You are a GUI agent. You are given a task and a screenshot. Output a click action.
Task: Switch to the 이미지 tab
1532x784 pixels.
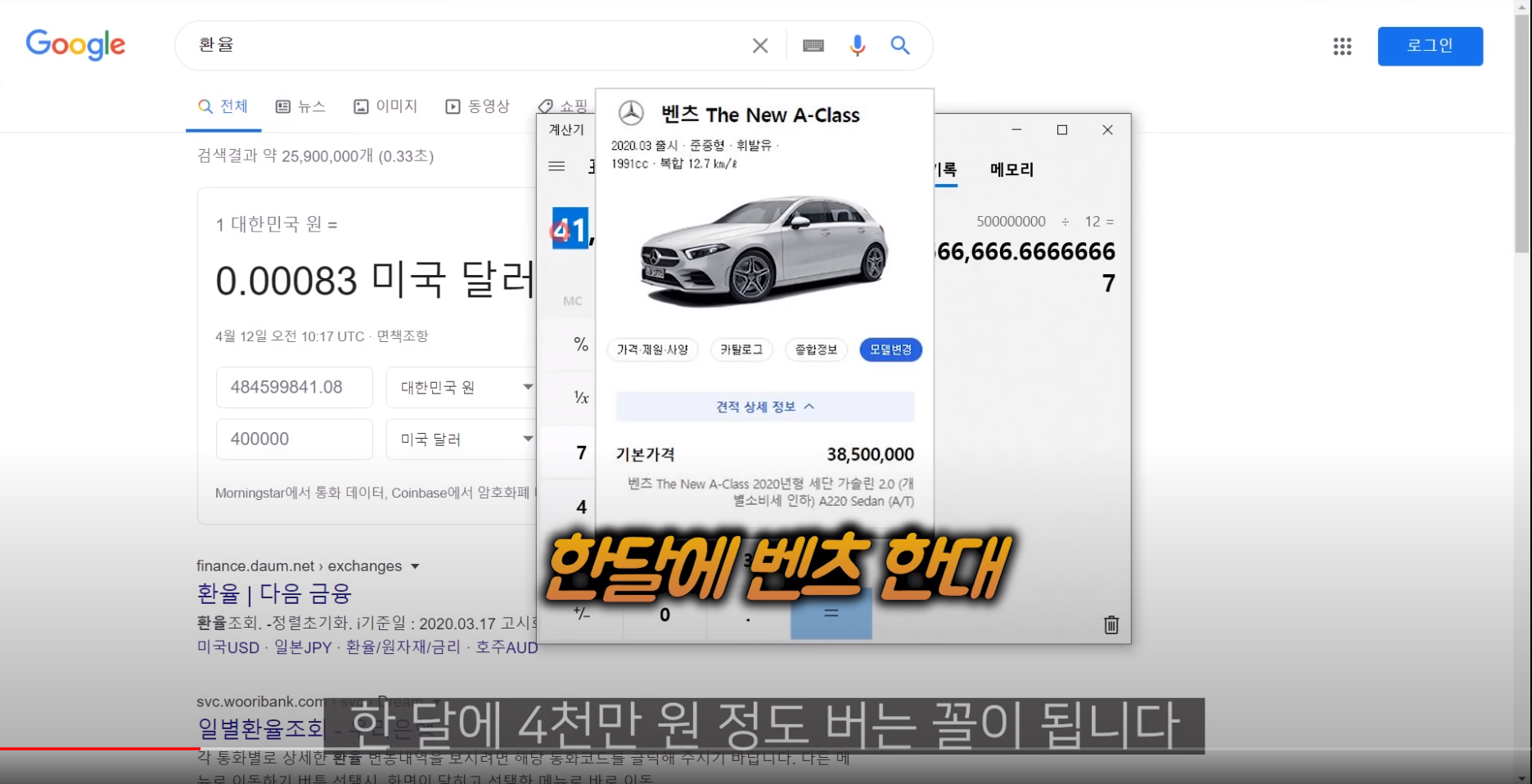pos(385,106)
